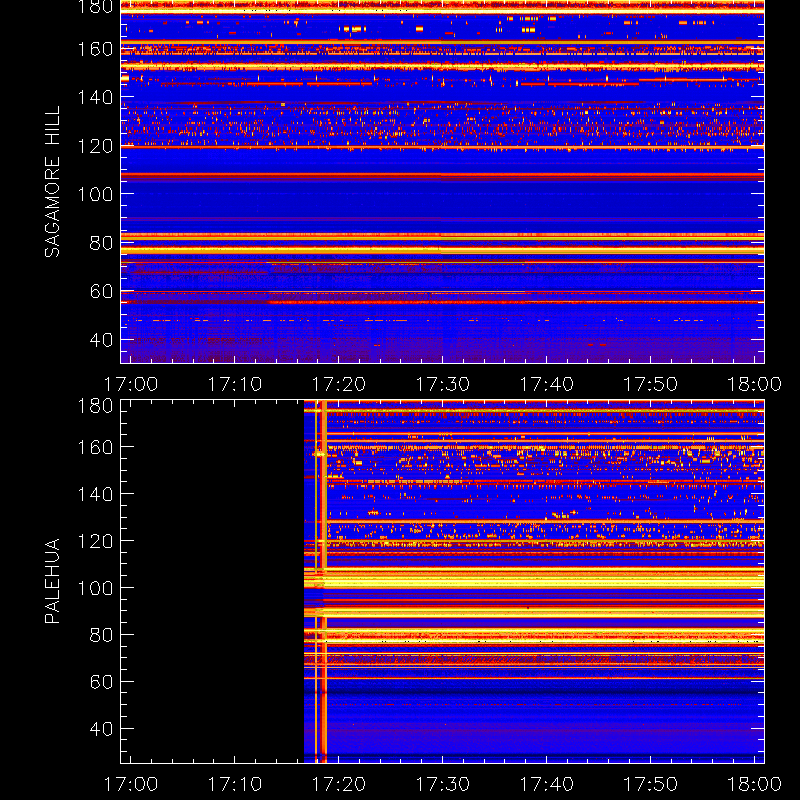This screenshot has width=800, height=800.
Task: Click 17:10 time label under Palehua plot
Action: [235, 784]
